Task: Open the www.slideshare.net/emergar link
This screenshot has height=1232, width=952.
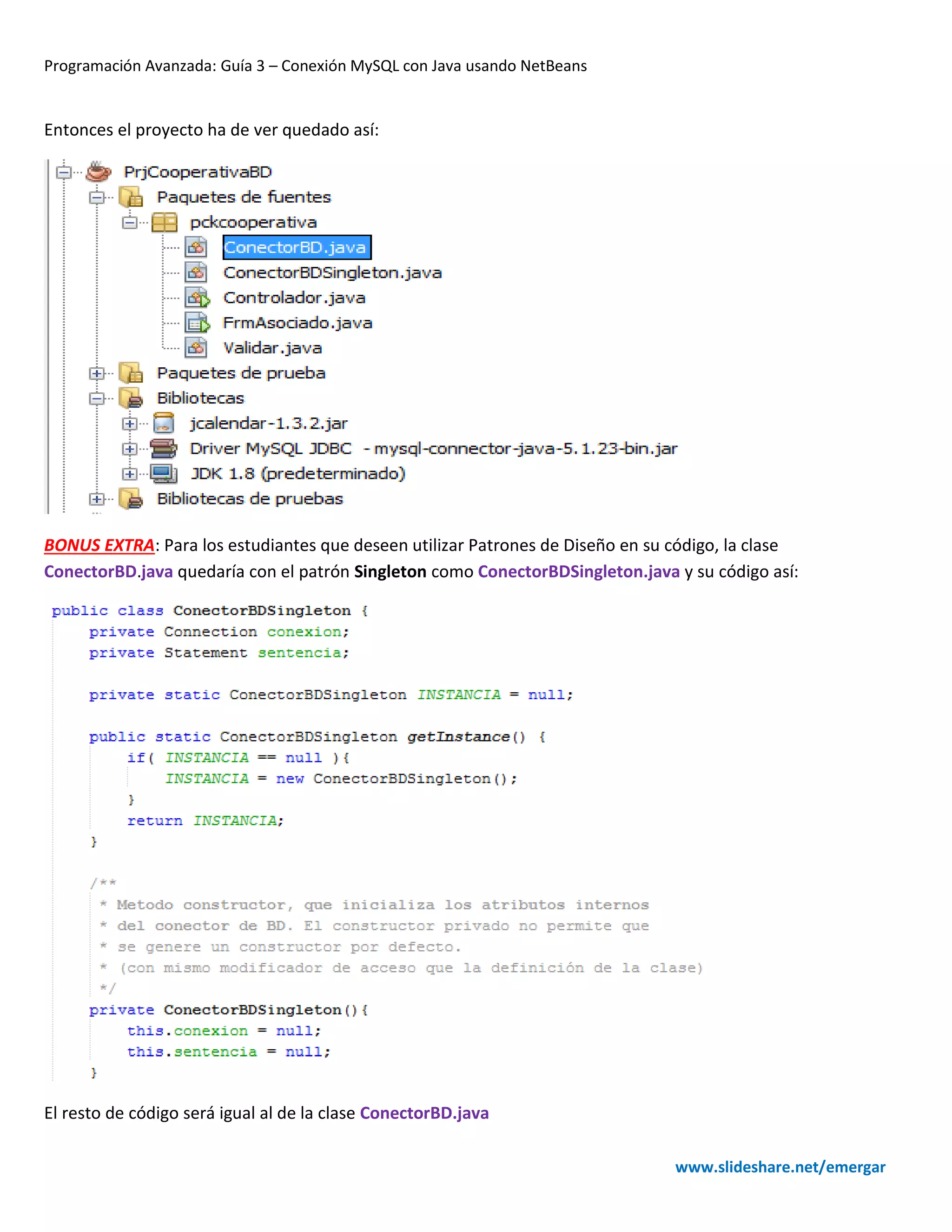Action: [780, 1166]
